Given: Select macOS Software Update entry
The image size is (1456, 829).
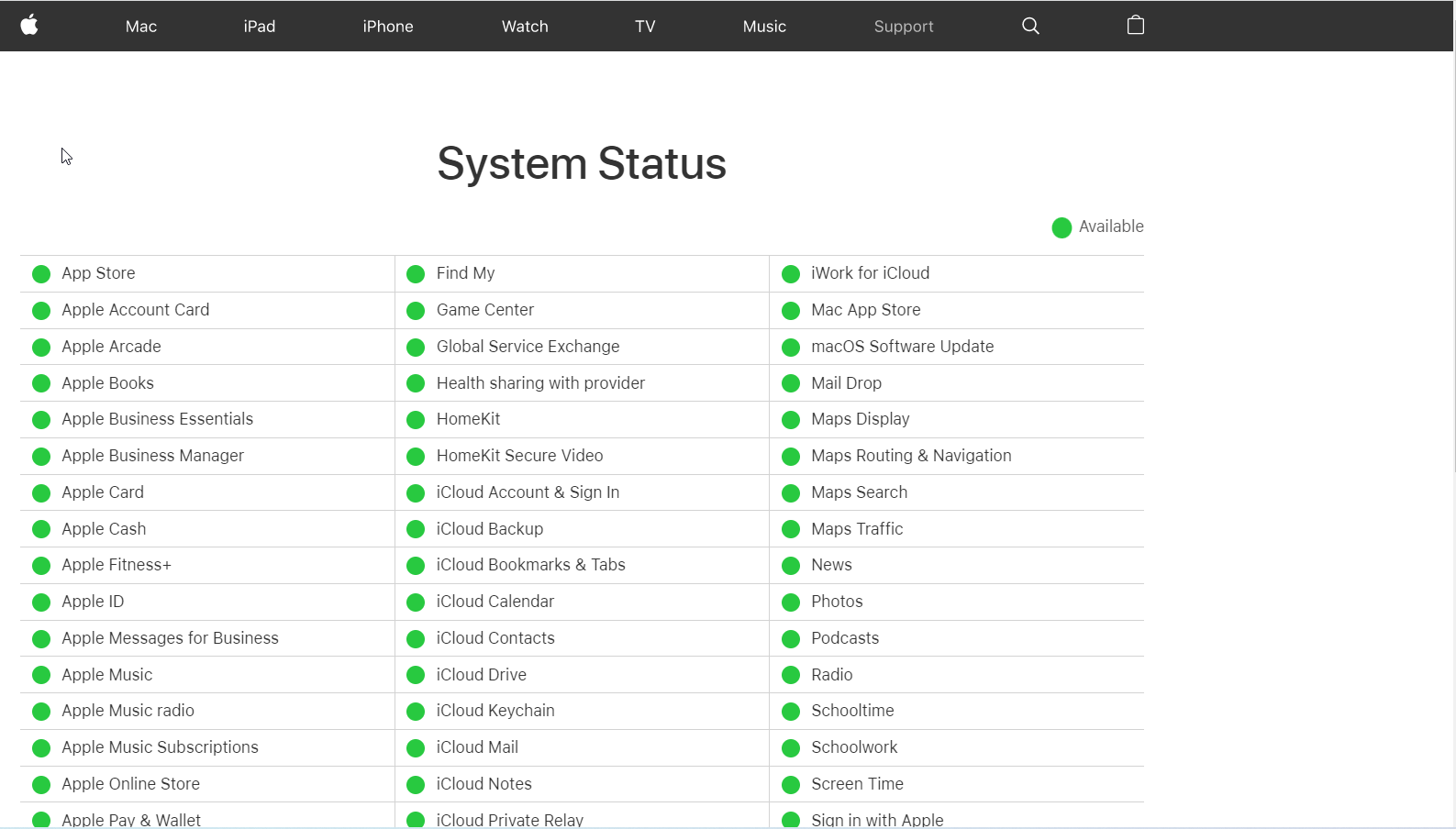Looking at the screenshot, I should 903,347.
